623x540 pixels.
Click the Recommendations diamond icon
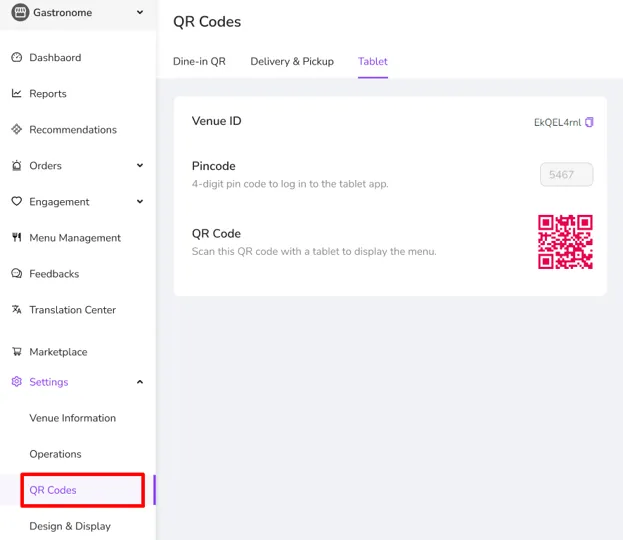pyautogui.click(x=17, y=129)
